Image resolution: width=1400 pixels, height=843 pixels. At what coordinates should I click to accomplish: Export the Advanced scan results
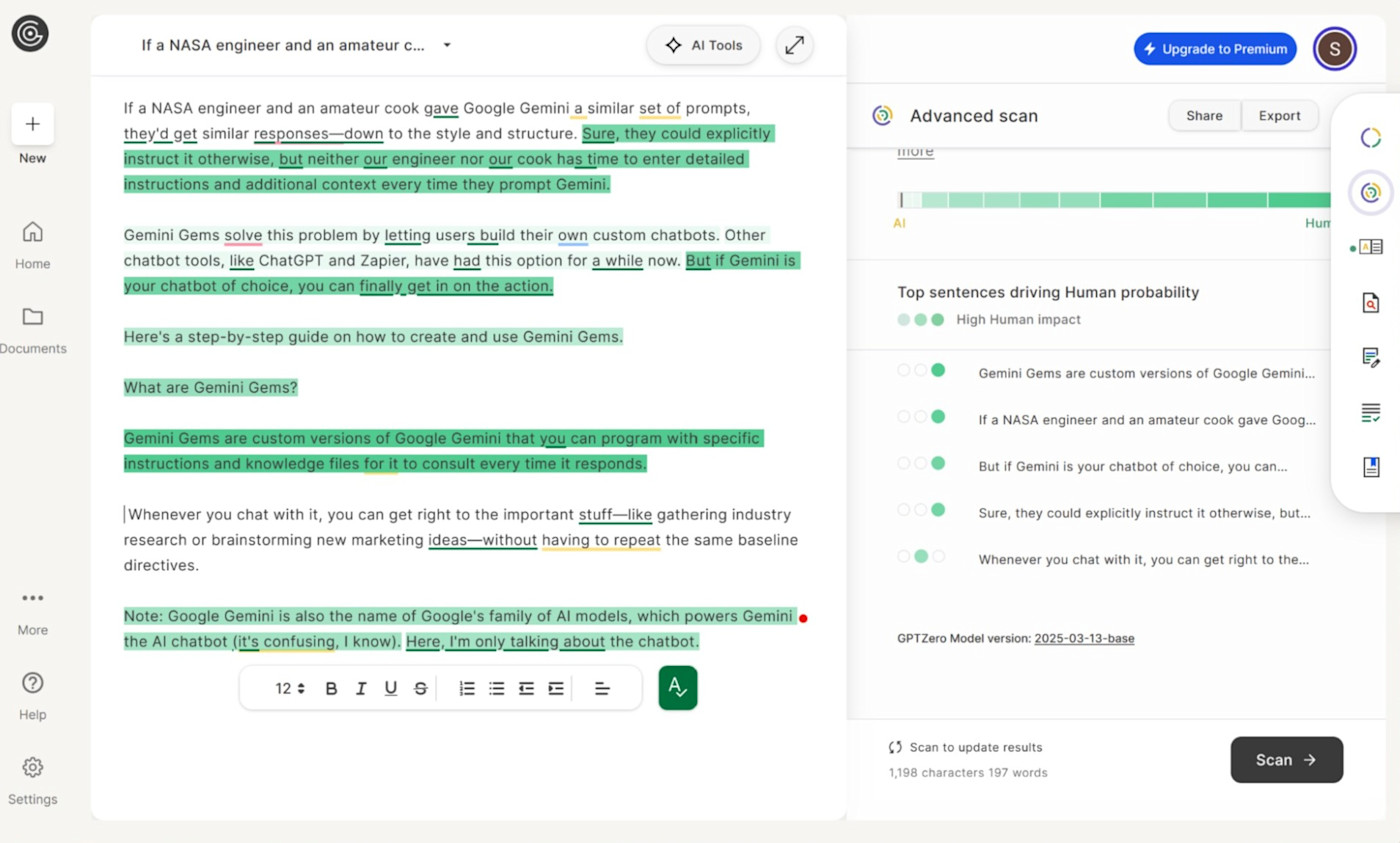point(1279,116)
